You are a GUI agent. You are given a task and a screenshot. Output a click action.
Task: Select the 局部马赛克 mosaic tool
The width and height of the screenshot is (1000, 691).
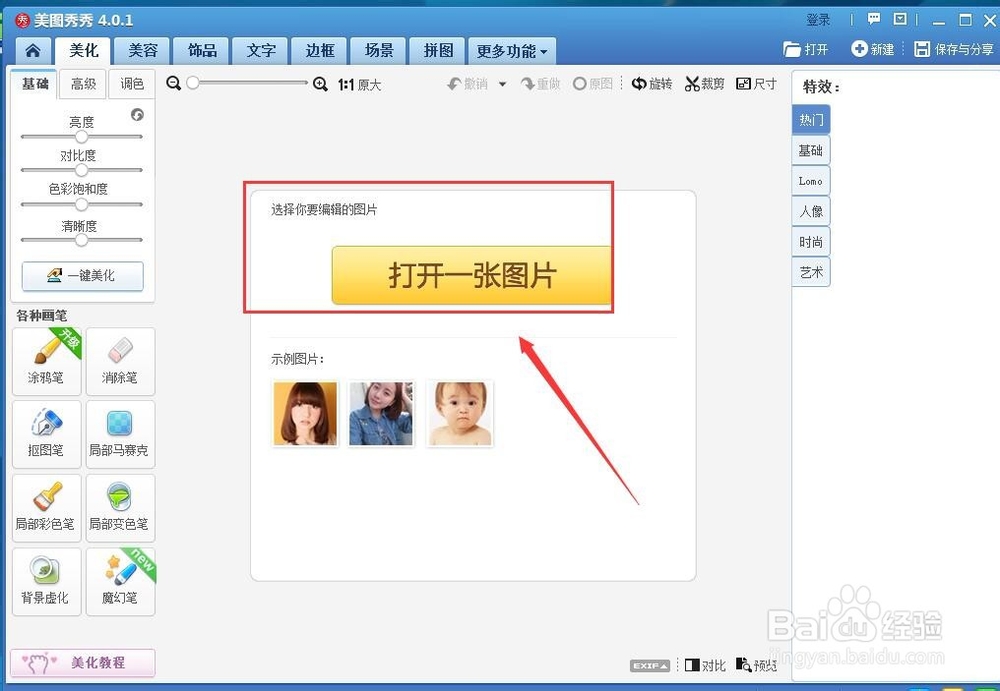(x=120, y=434)
